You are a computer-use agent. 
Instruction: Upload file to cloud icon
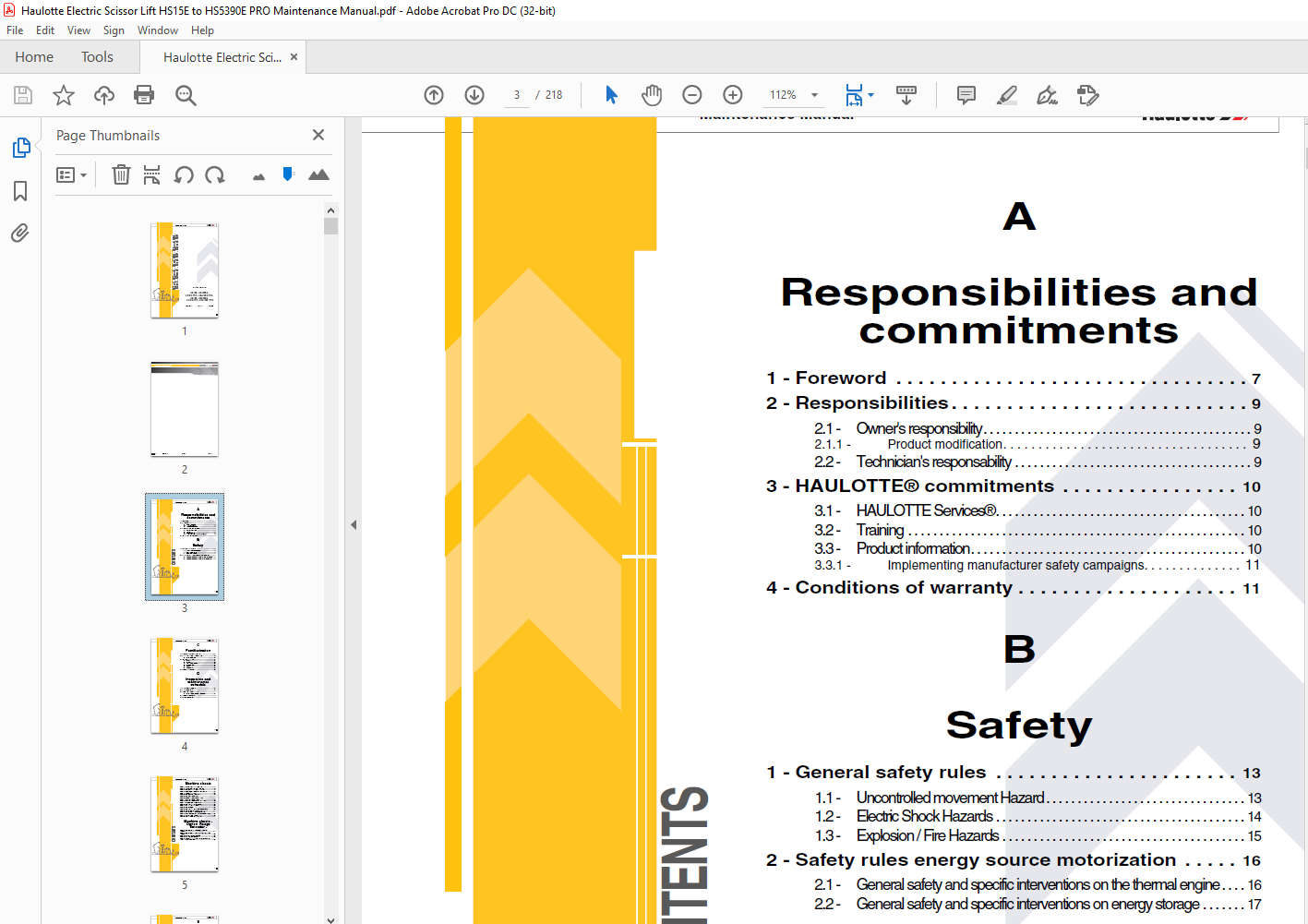(x=104, y=95)
